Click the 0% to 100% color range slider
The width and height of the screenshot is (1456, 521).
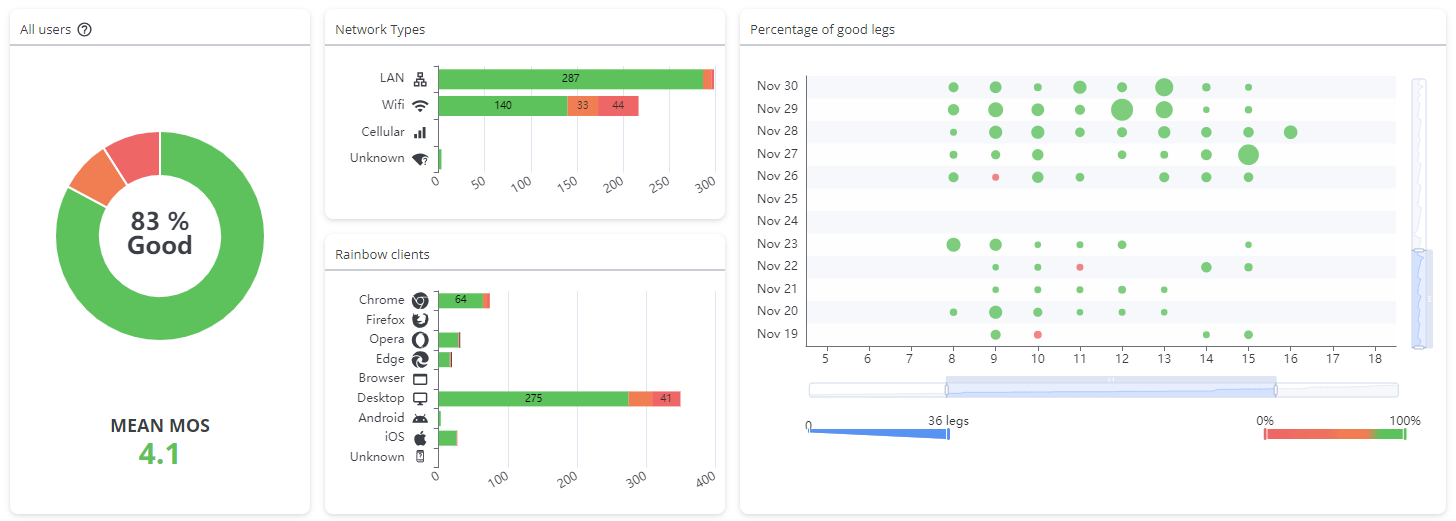(x=1334, y=434)
